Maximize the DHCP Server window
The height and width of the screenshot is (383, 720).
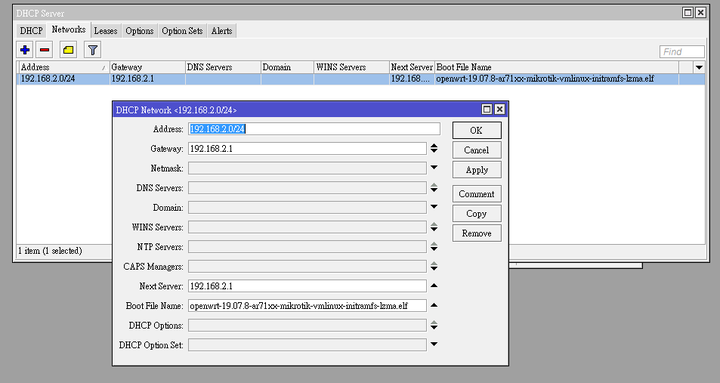(x=687, y=13)
